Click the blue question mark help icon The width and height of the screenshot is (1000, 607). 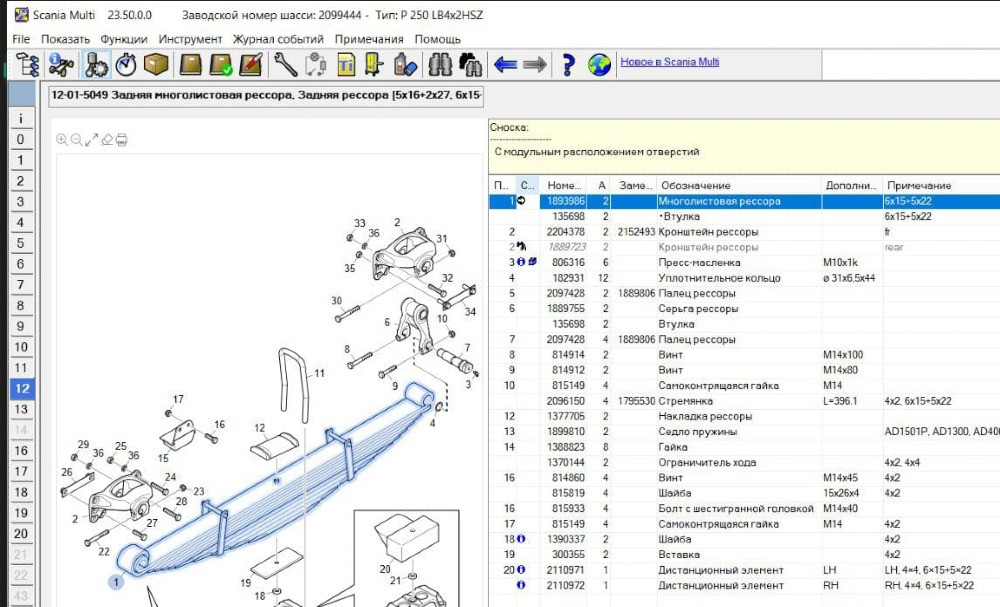click(568, 65)
